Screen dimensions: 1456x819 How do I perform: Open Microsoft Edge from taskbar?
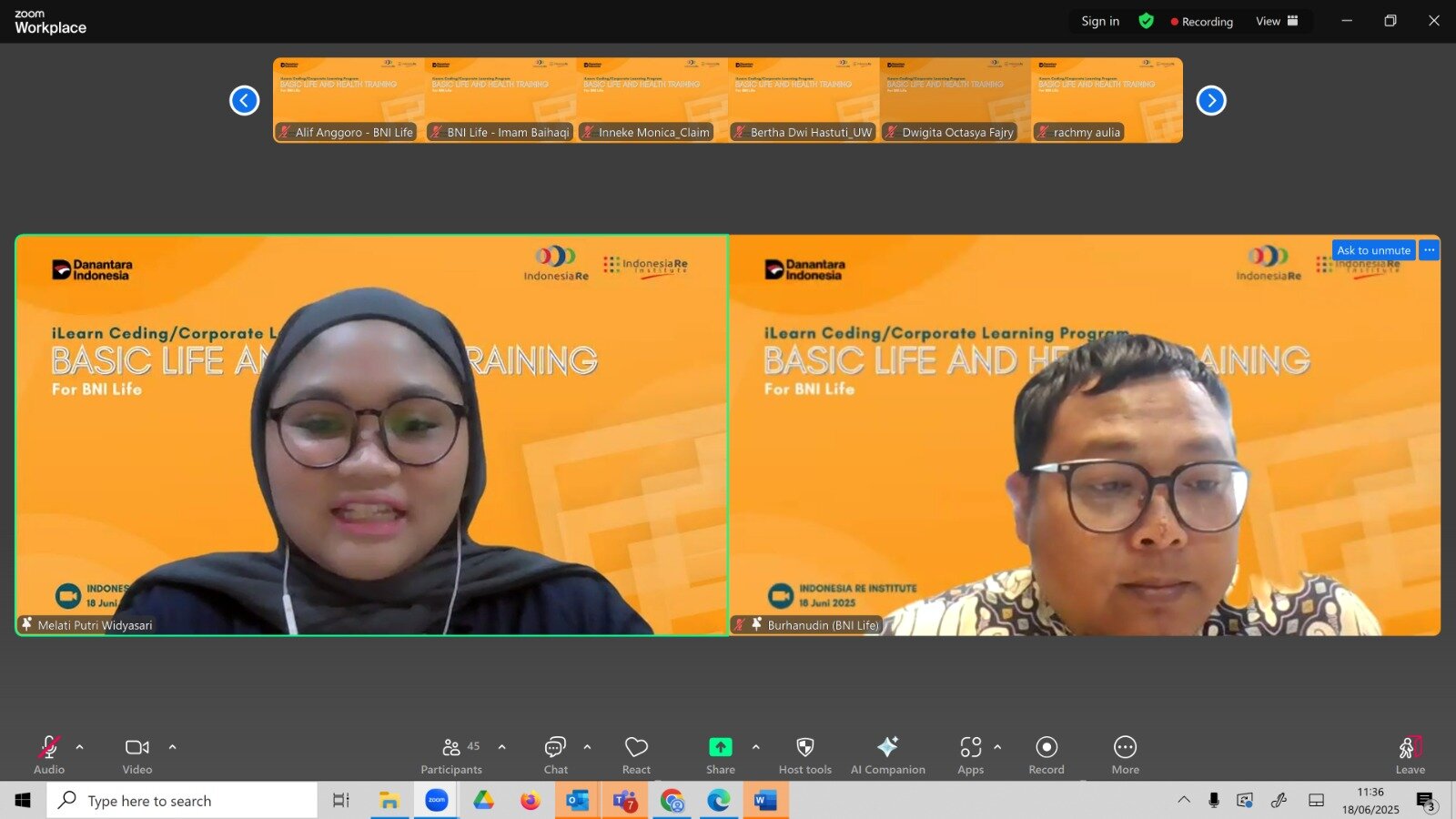coord(719,801)
